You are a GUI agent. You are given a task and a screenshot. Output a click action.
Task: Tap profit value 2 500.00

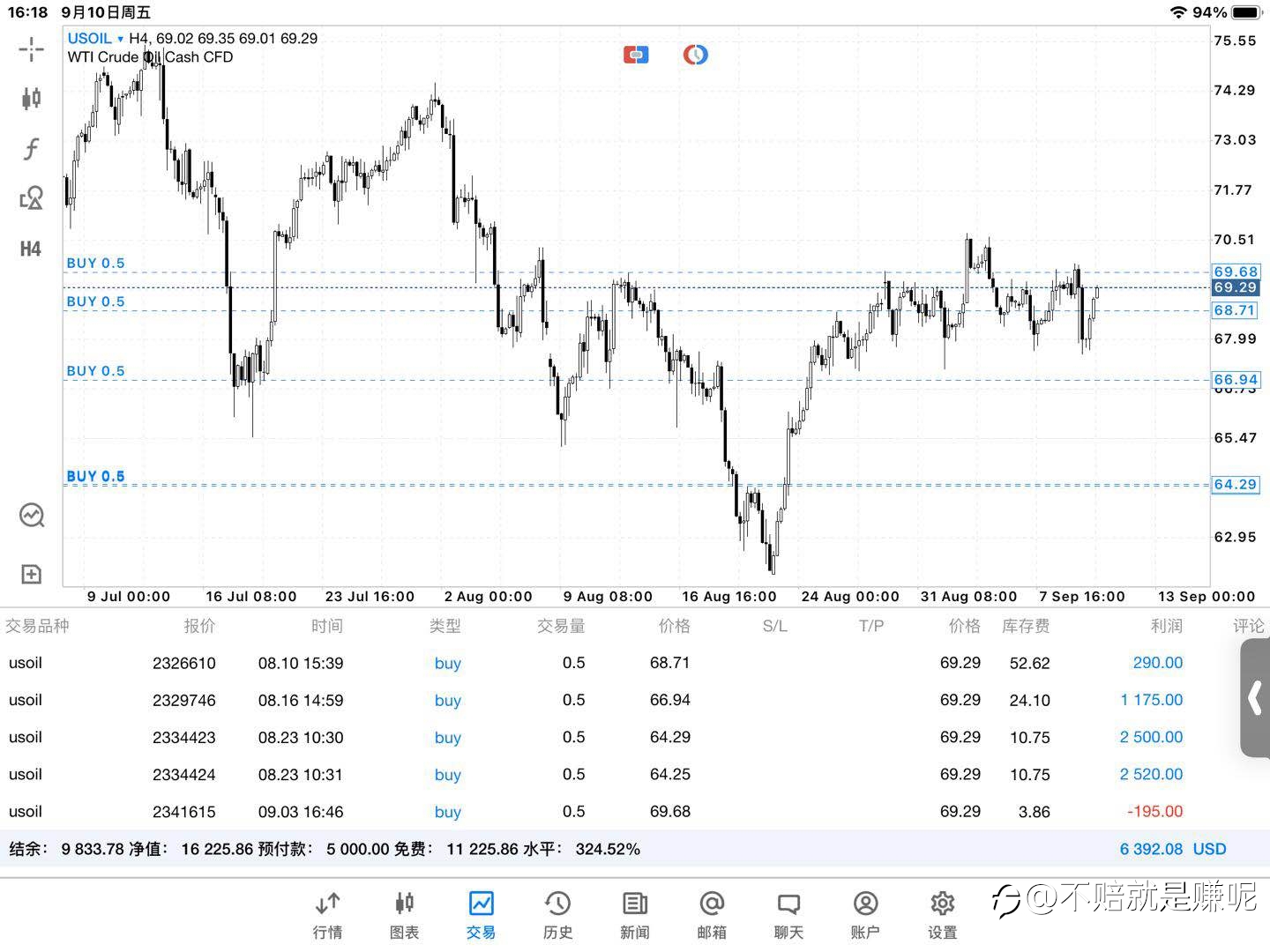click(1151, 737)
